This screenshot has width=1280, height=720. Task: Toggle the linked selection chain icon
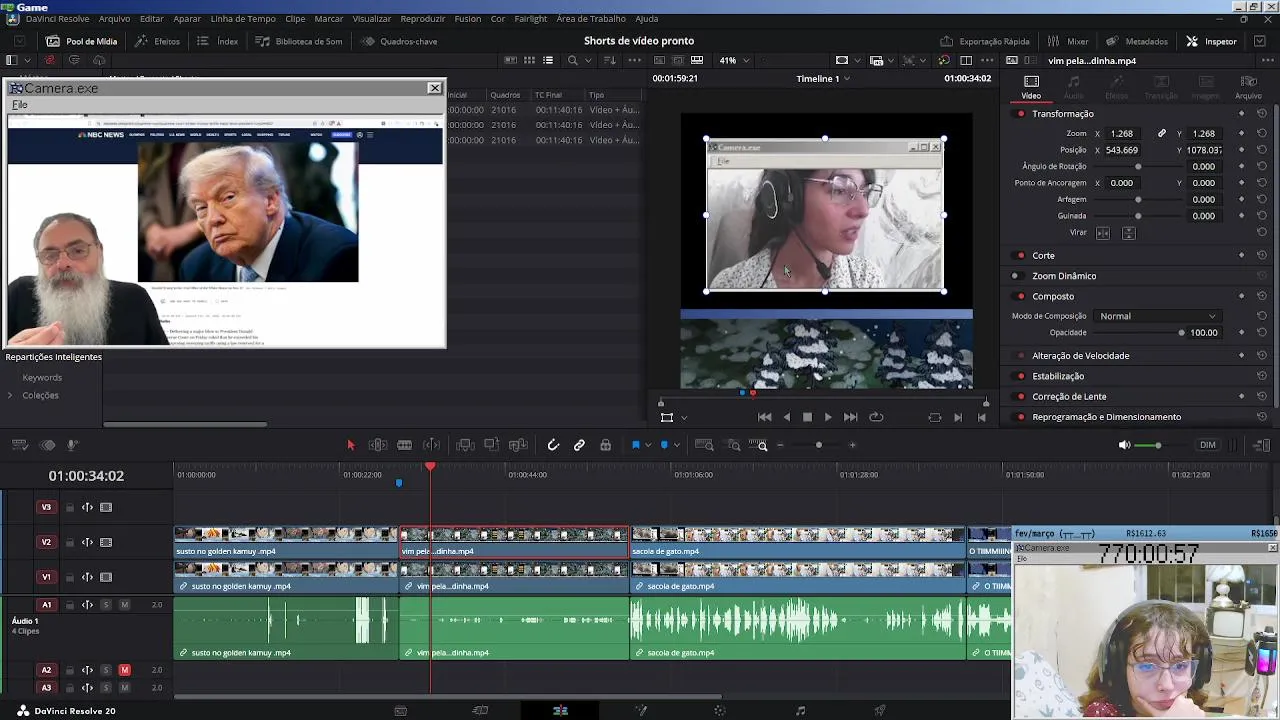click(579, 445)
